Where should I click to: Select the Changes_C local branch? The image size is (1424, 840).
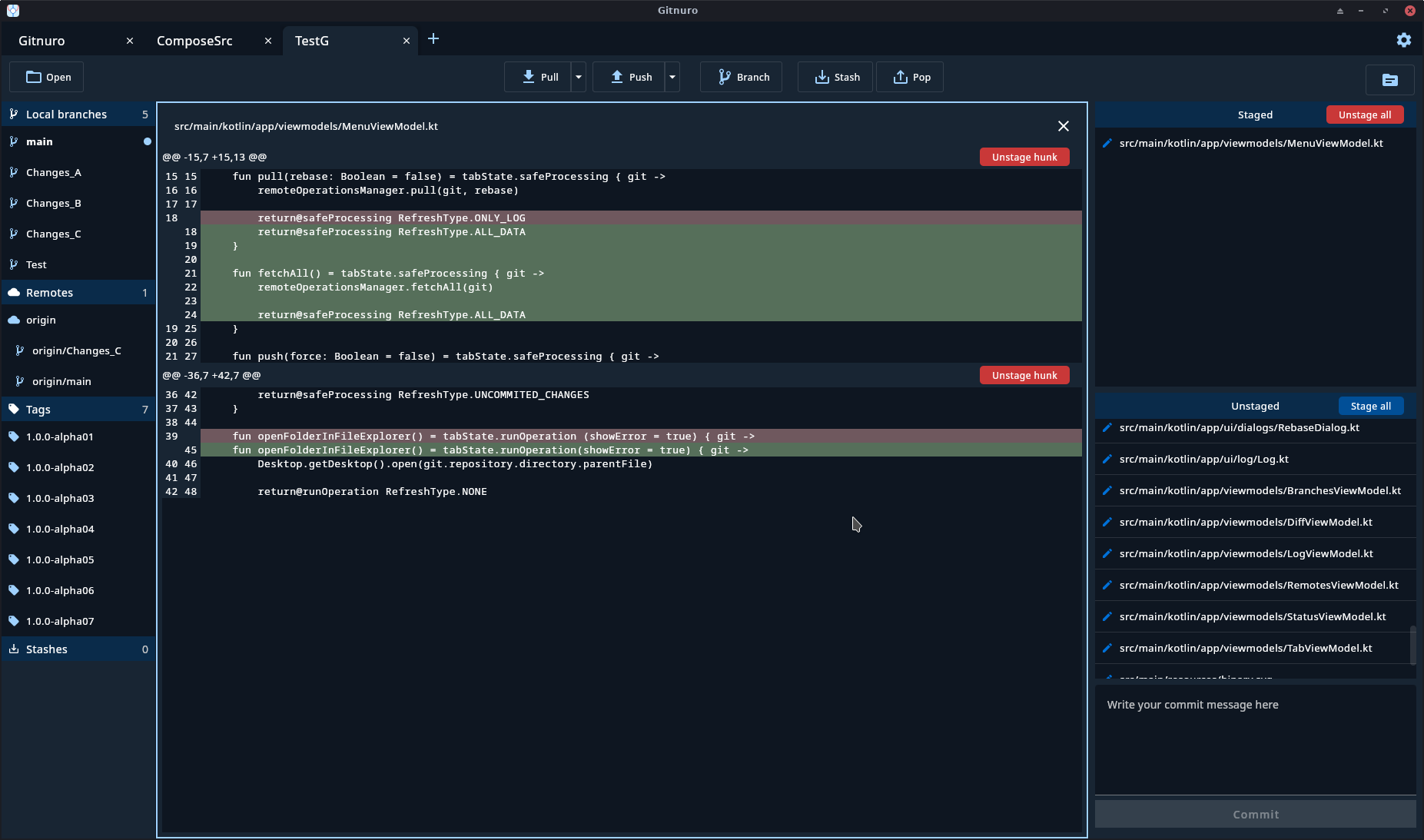pos(78,234)
